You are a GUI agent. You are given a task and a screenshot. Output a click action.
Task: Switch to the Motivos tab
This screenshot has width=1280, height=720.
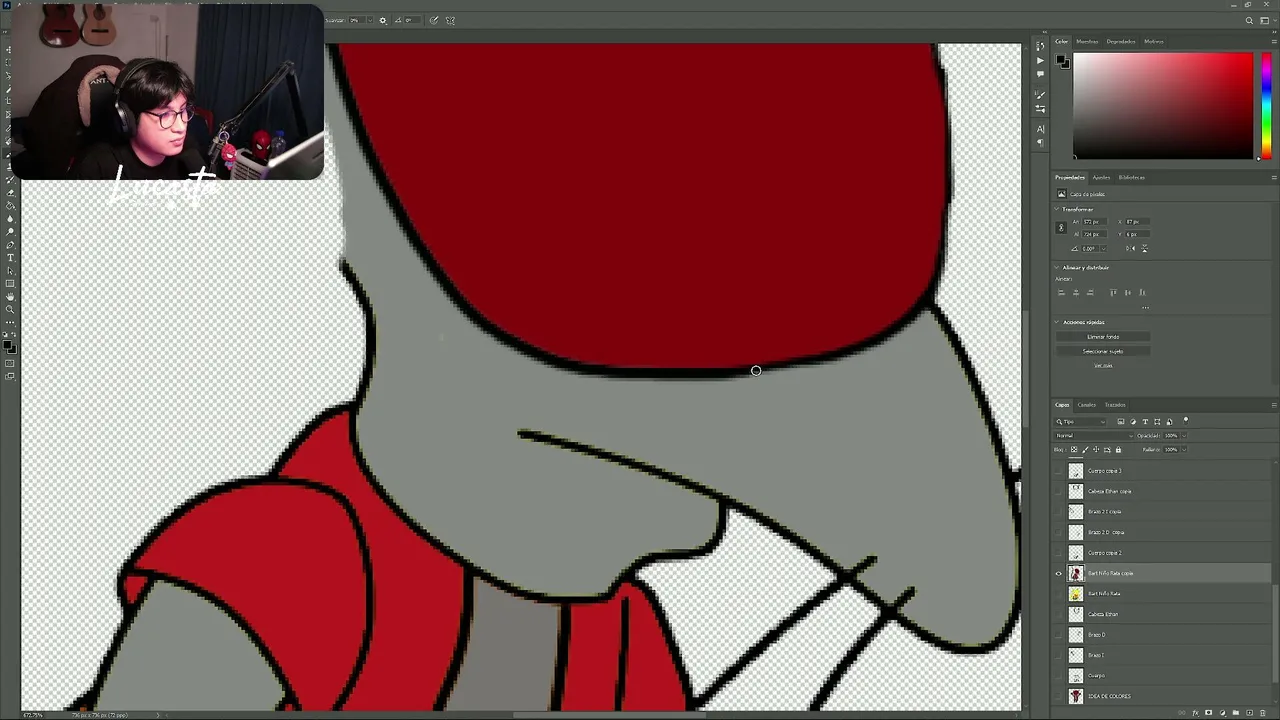[x=1154, y=42]
